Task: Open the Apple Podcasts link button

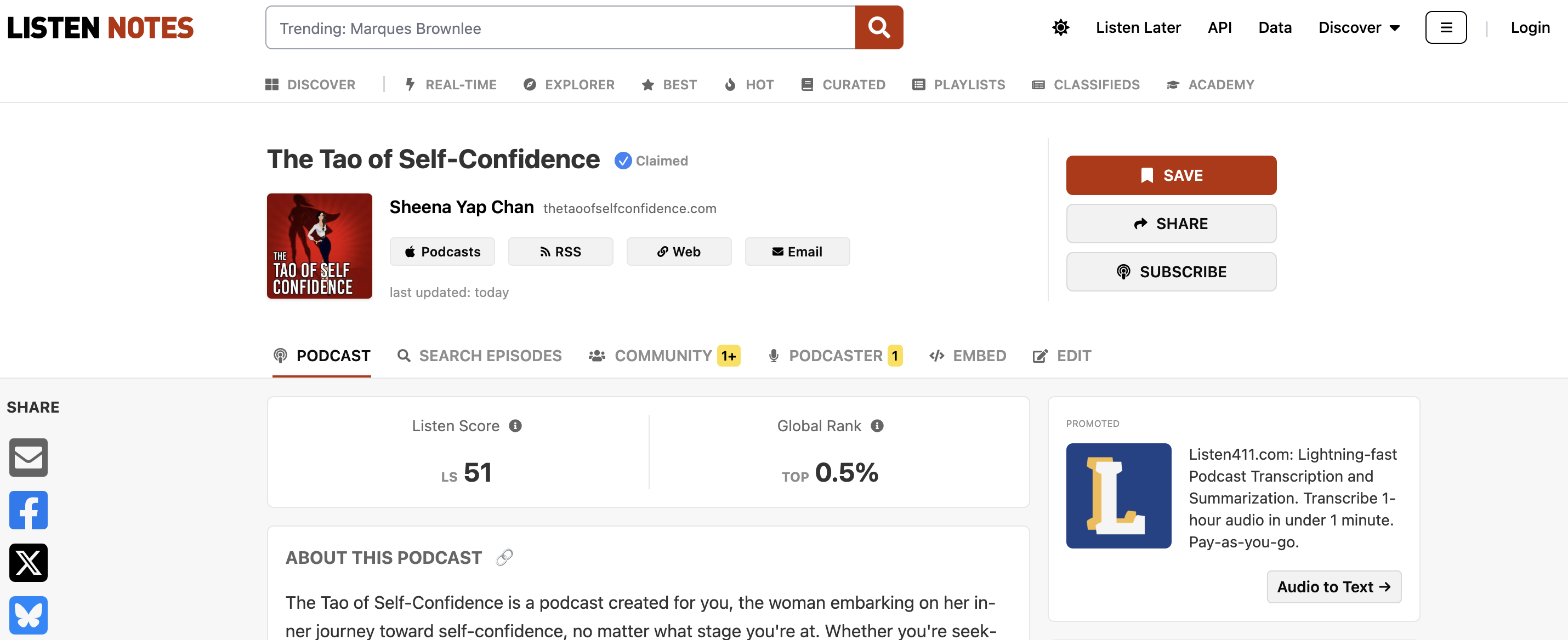Action: (442, 252)
